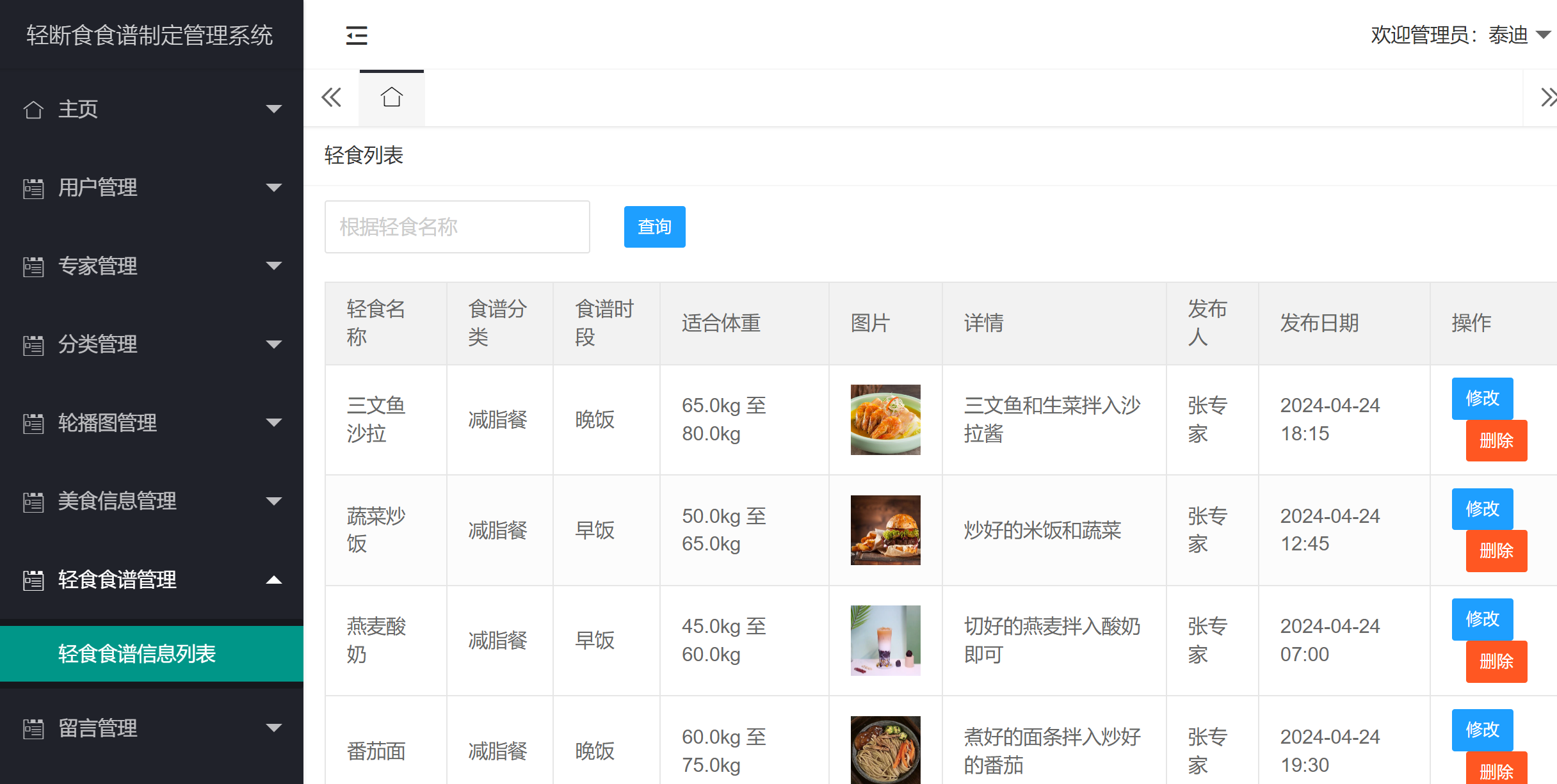Click the 美食信息管理 sidebar icon
This screenshot has width=1557, height=784.
[x=33, y=502]
